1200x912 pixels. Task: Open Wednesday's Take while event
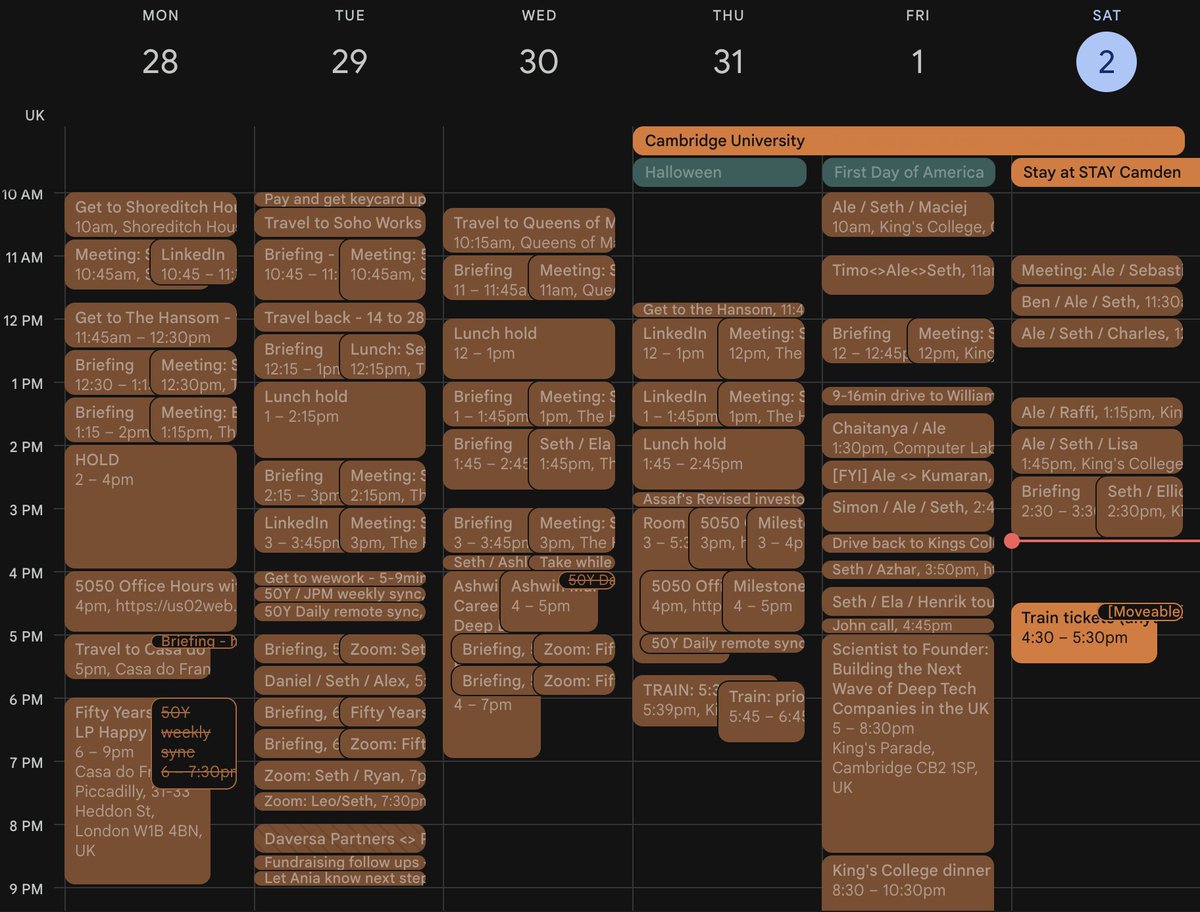(x=573, y=562)
